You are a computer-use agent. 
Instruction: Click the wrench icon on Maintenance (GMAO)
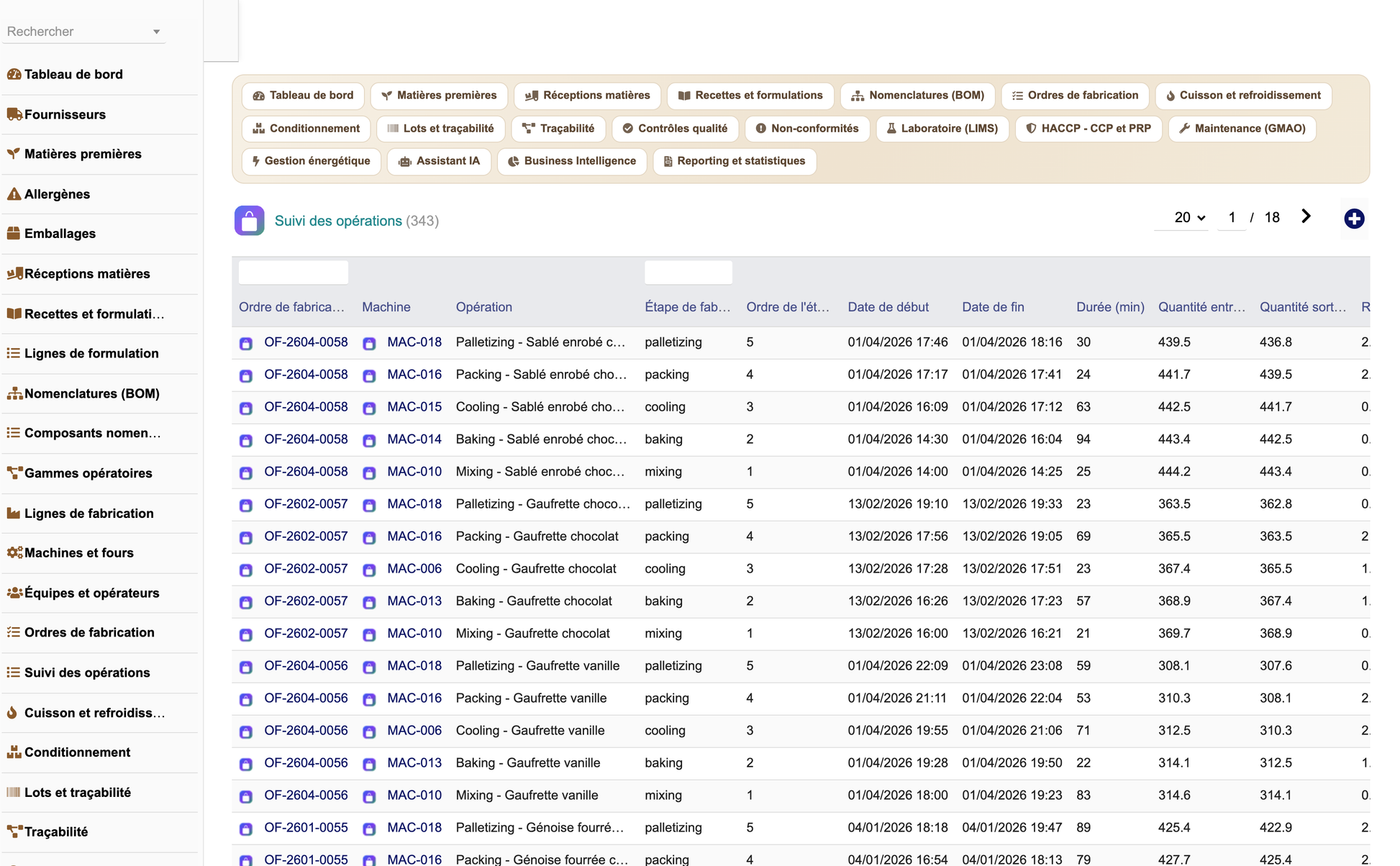[x=1184, y=129]
